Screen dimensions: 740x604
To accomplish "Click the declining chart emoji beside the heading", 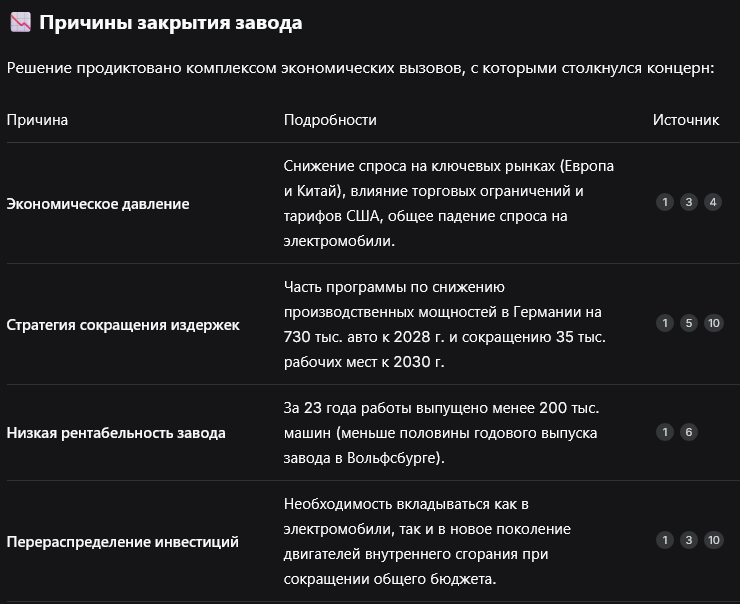I will [x=20, y=22].
